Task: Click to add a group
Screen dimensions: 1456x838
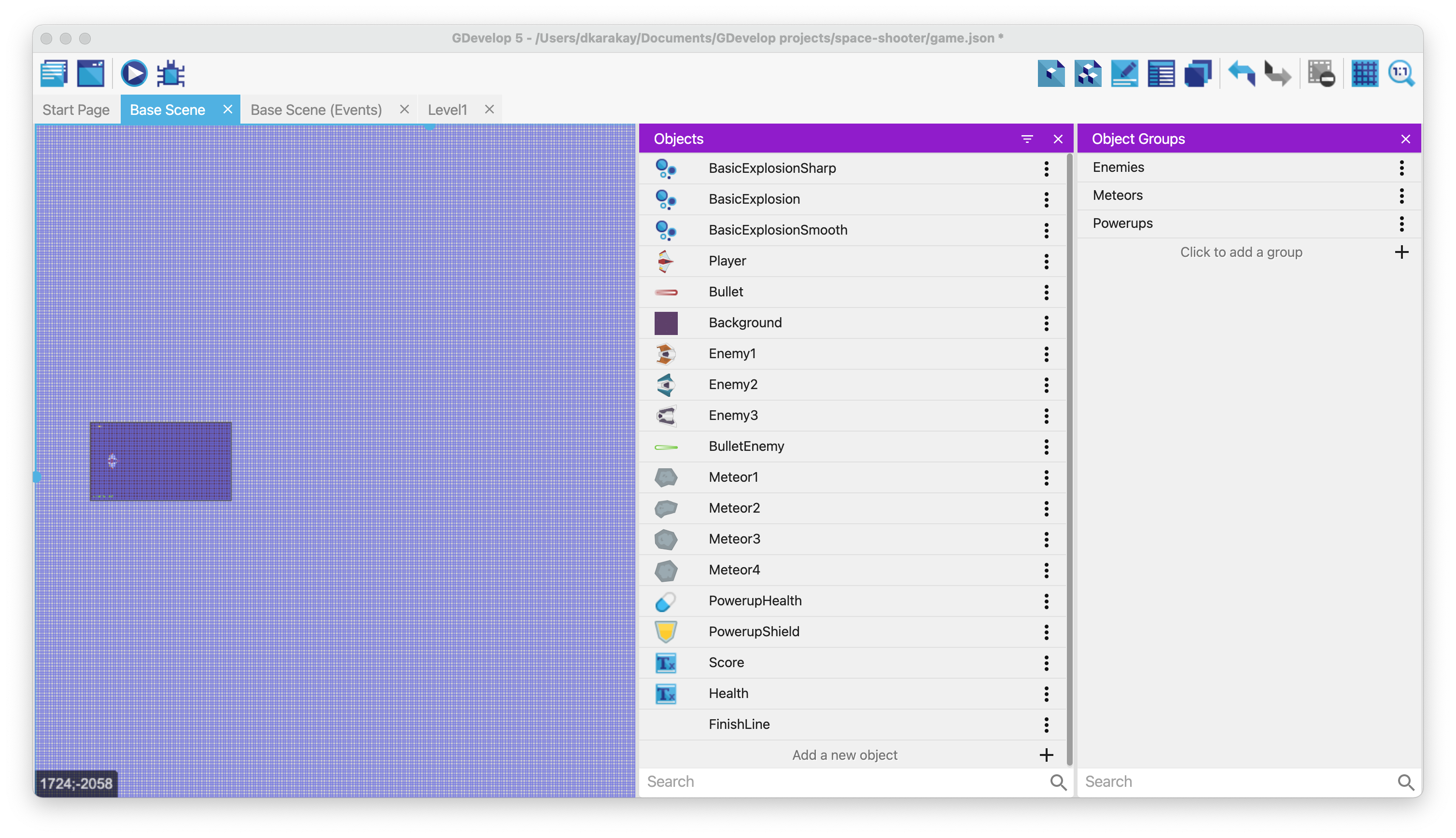Action: 1241,252
